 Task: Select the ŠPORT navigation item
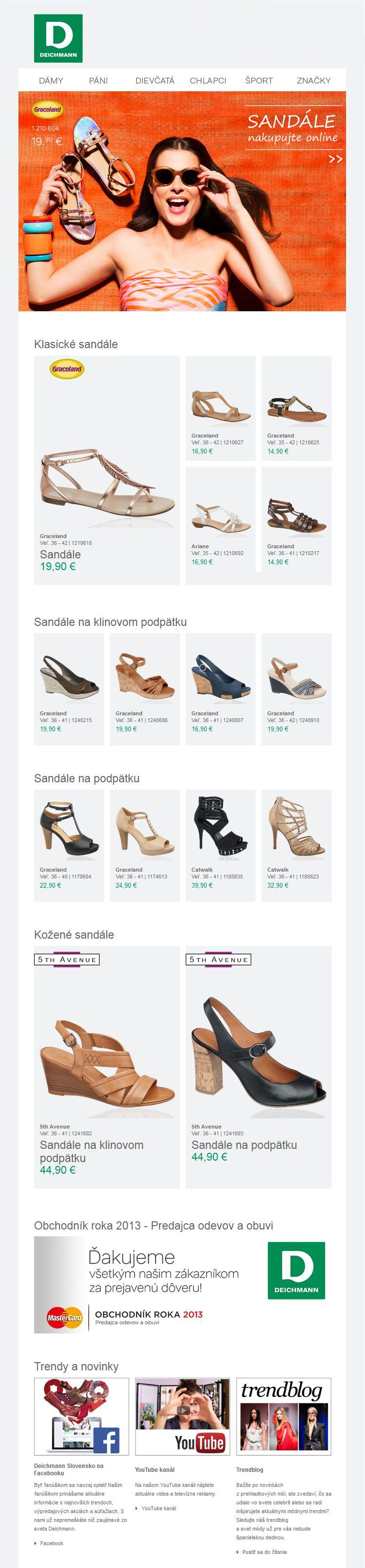pyautogui.click(x=259, y=80)
